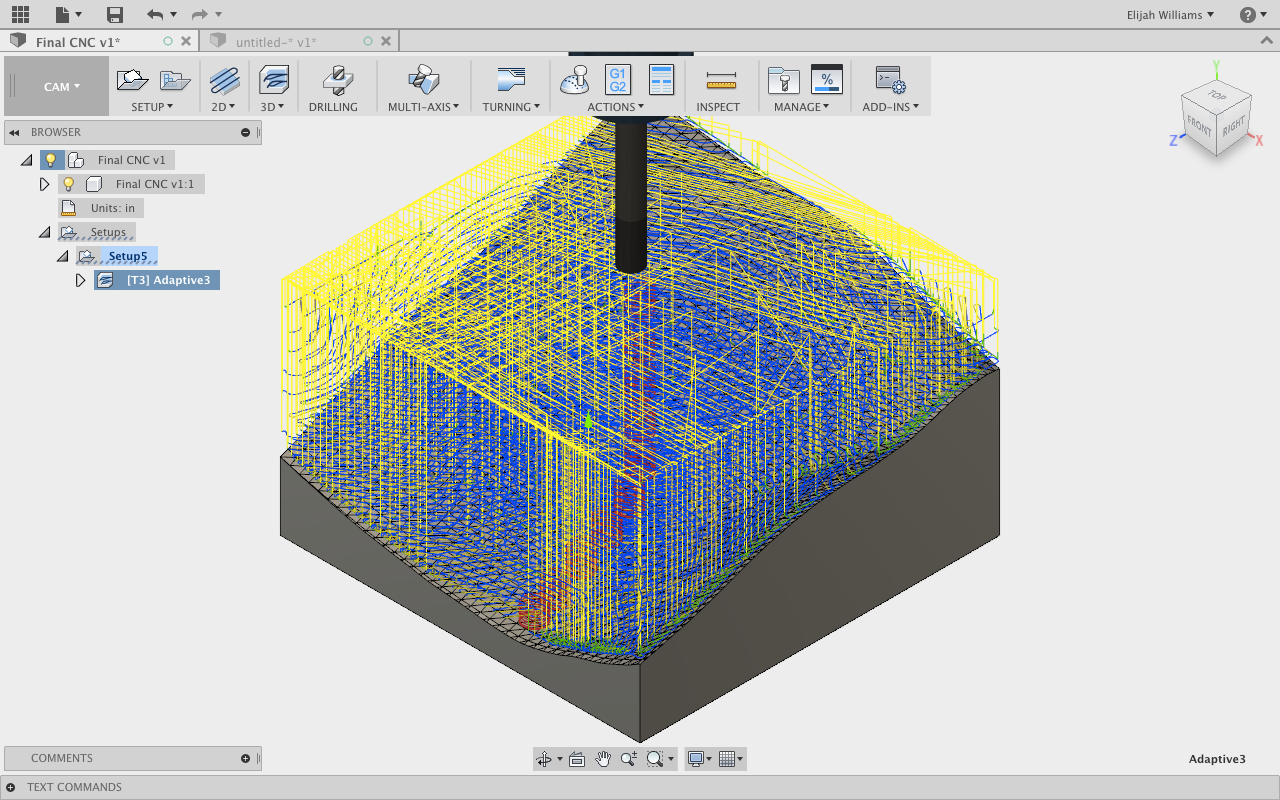Click the Browser panel minus toggle

(x=245, y=132)
